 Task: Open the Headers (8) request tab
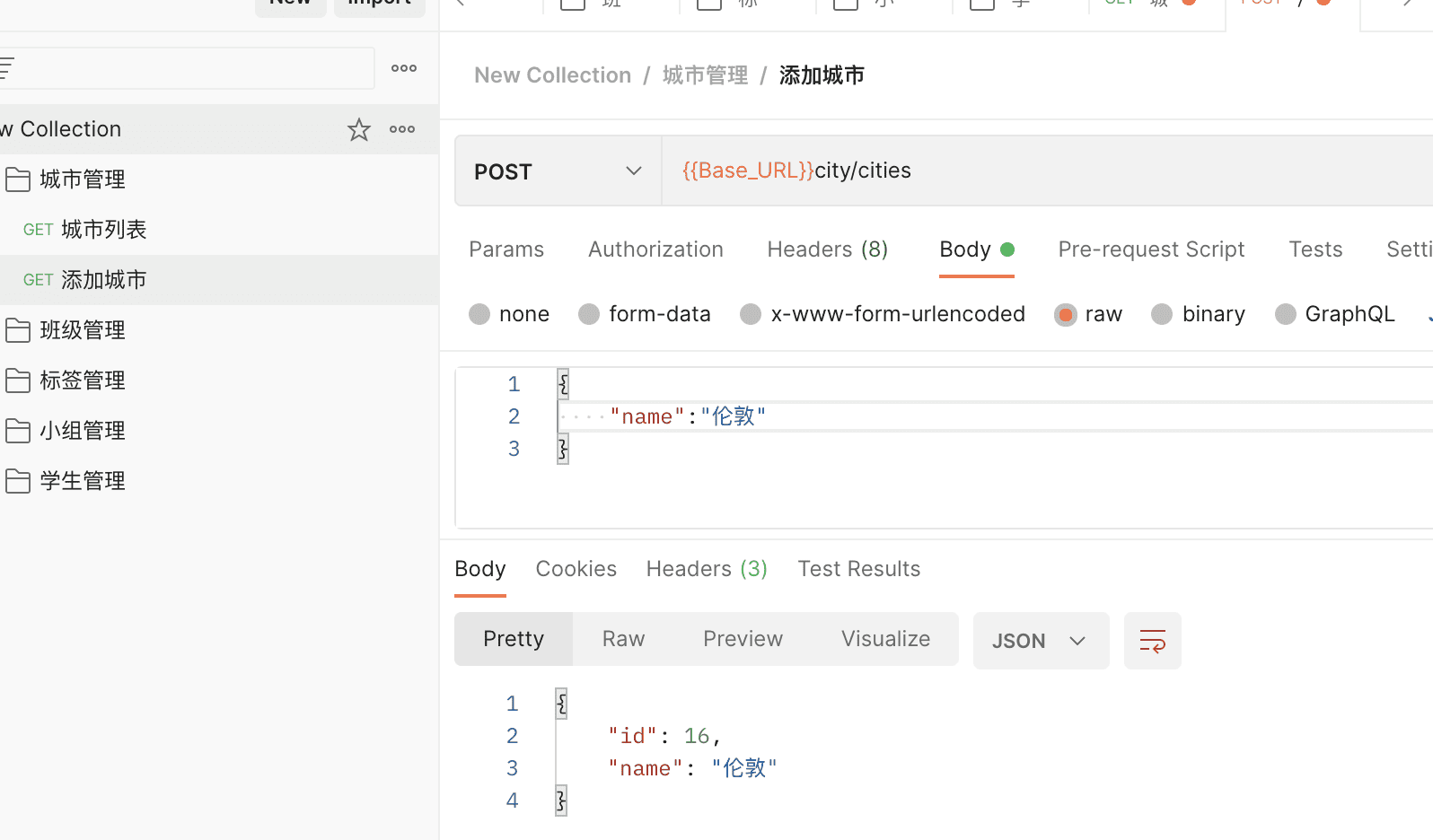828,249
